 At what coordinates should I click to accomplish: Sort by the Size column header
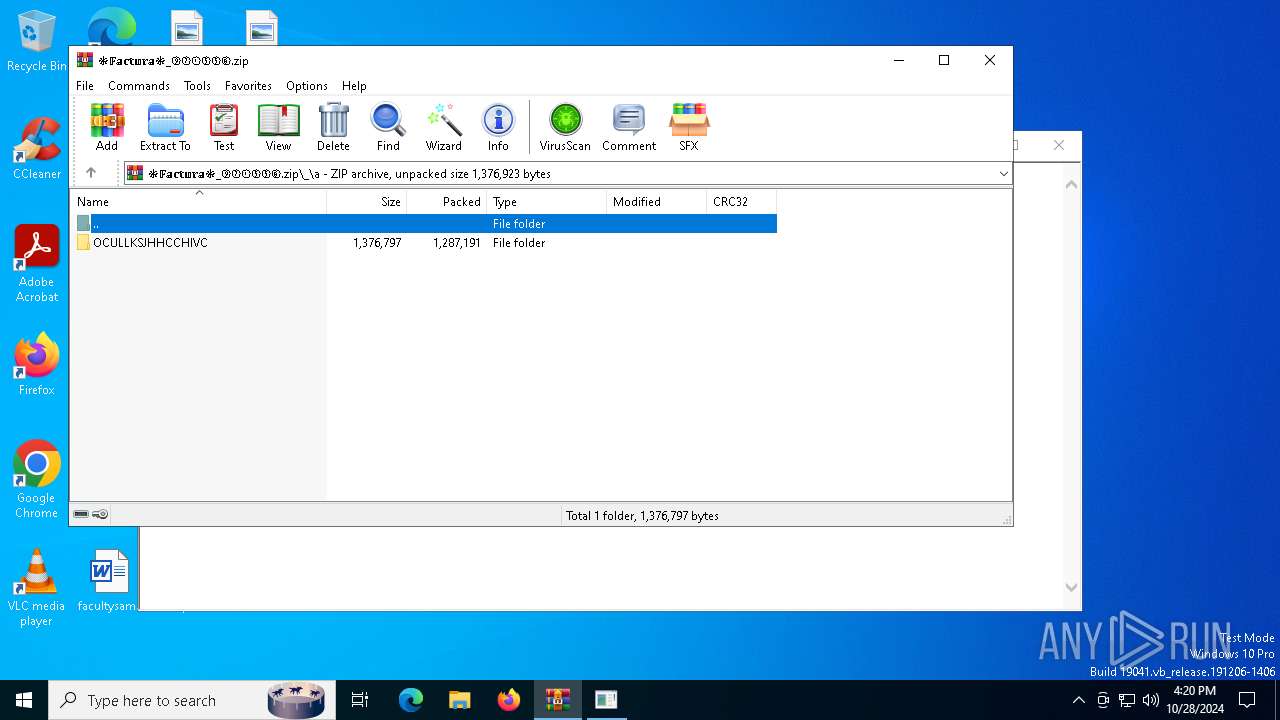click(367, 202)
